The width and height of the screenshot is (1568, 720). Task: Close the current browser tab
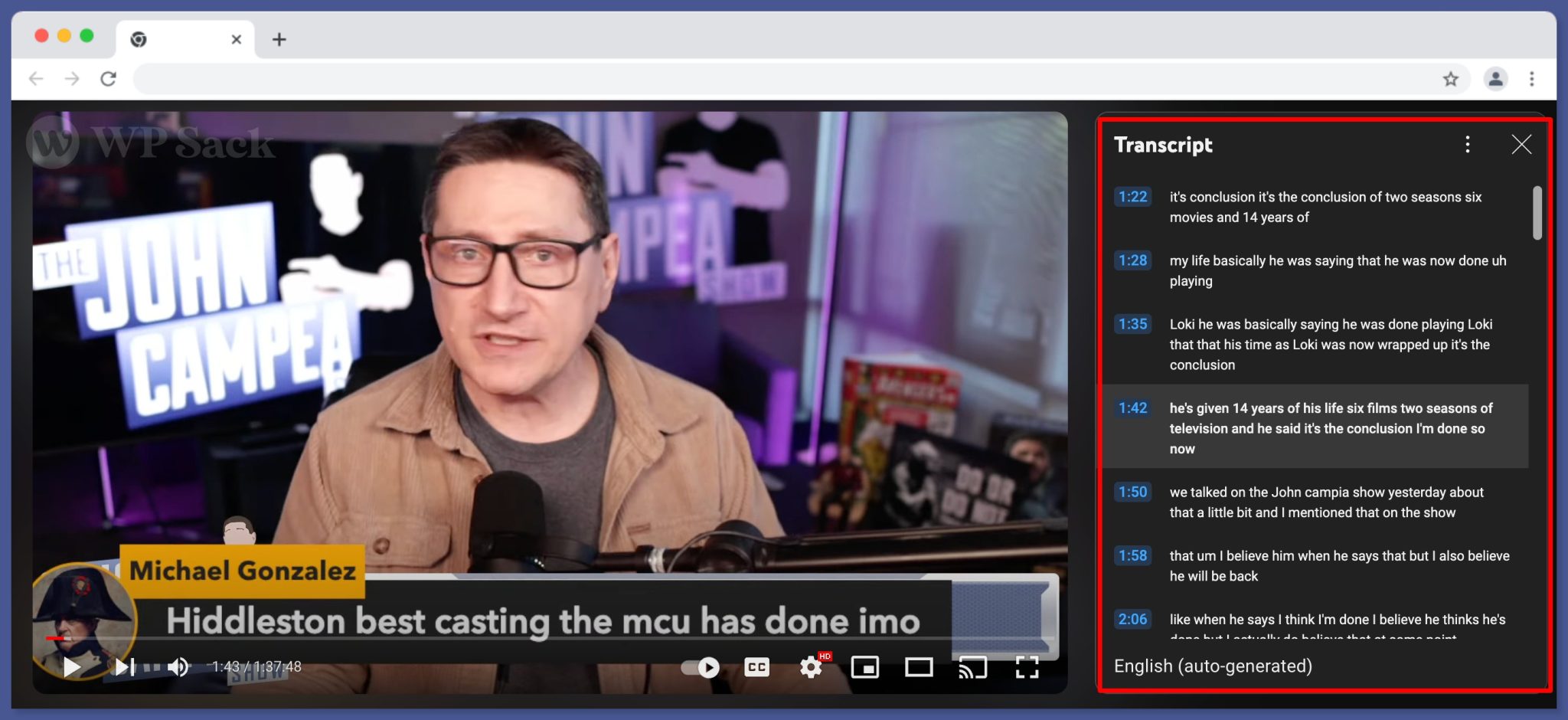[237, 39]
